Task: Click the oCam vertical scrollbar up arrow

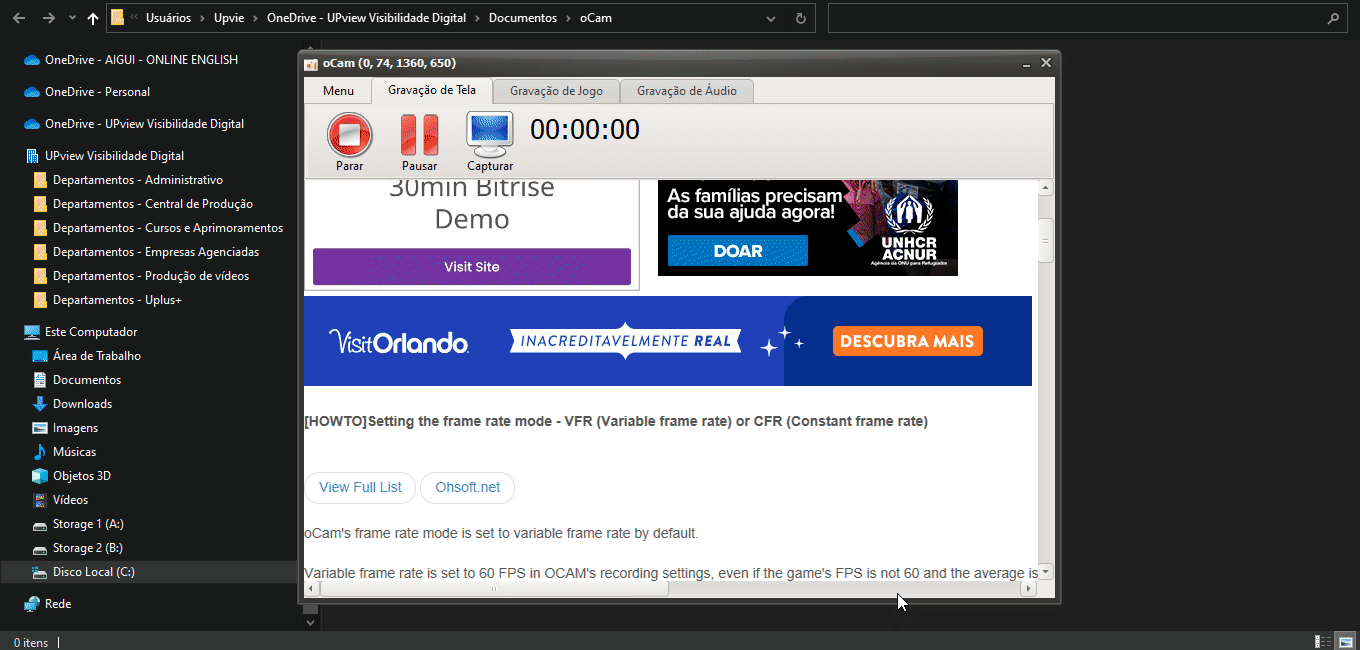Action: click(1046, 187)
